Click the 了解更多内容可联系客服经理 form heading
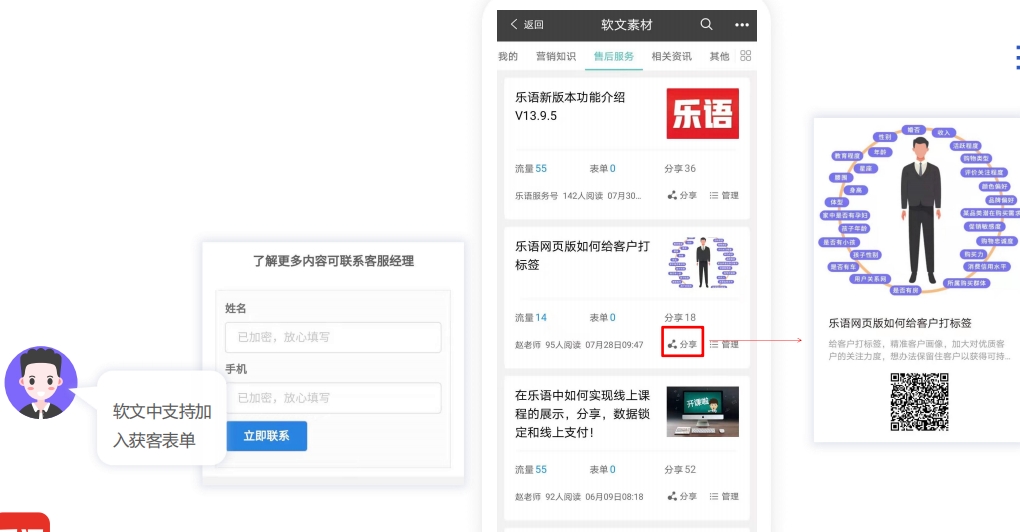The image size is (1020, 532). coord(333,261)
